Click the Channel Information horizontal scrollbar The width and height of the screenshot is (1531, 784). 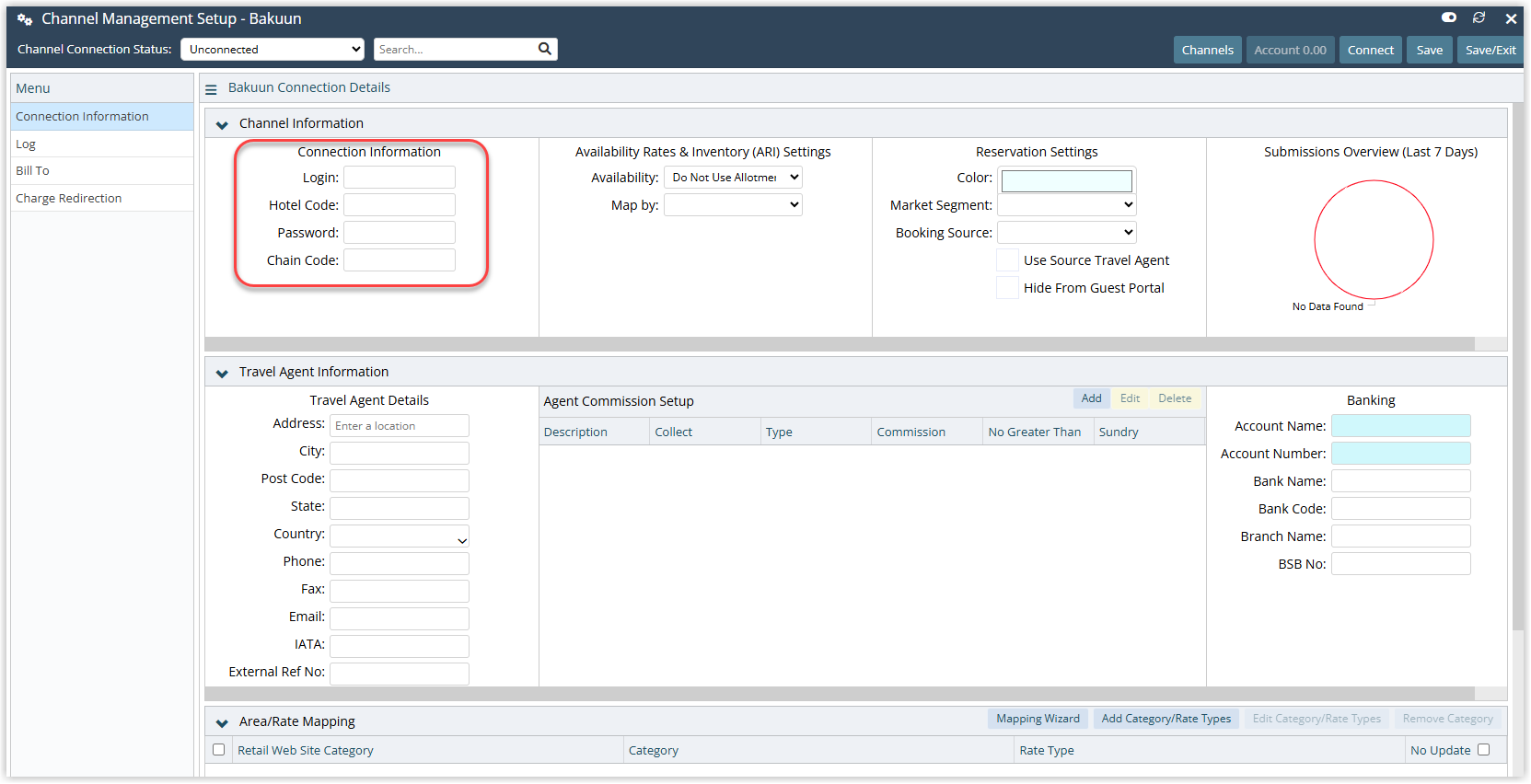pyautogui.click(x=840, y=344)
